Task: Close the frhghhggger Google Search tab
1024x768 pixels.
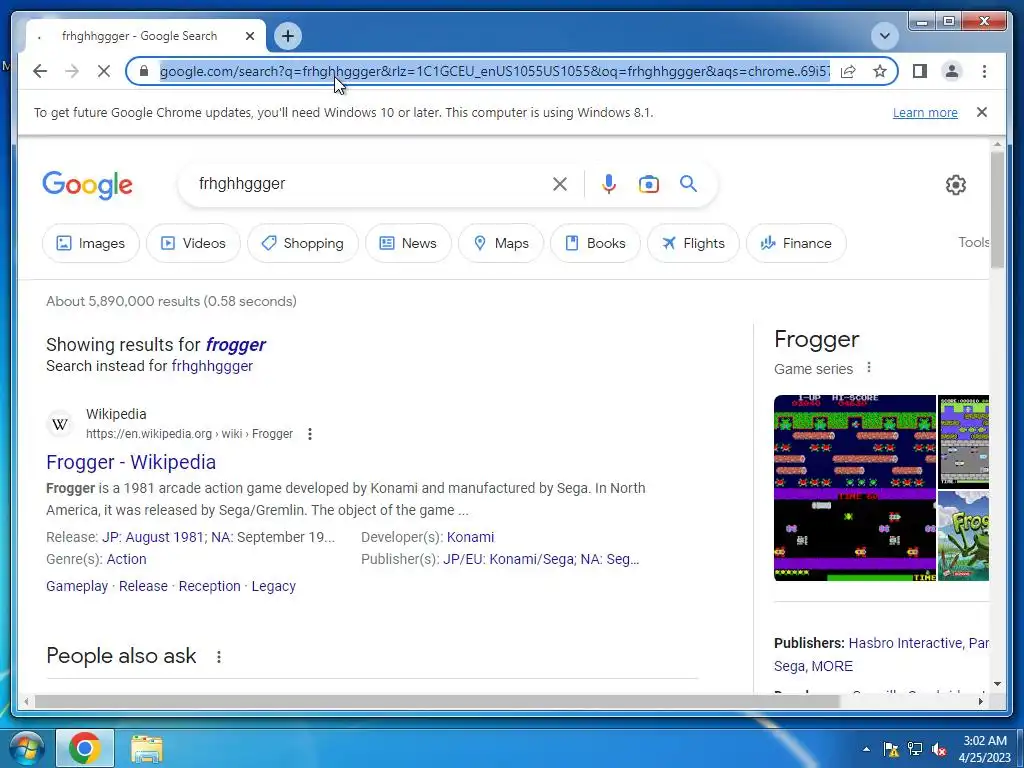Action: (x=249, y=36)
